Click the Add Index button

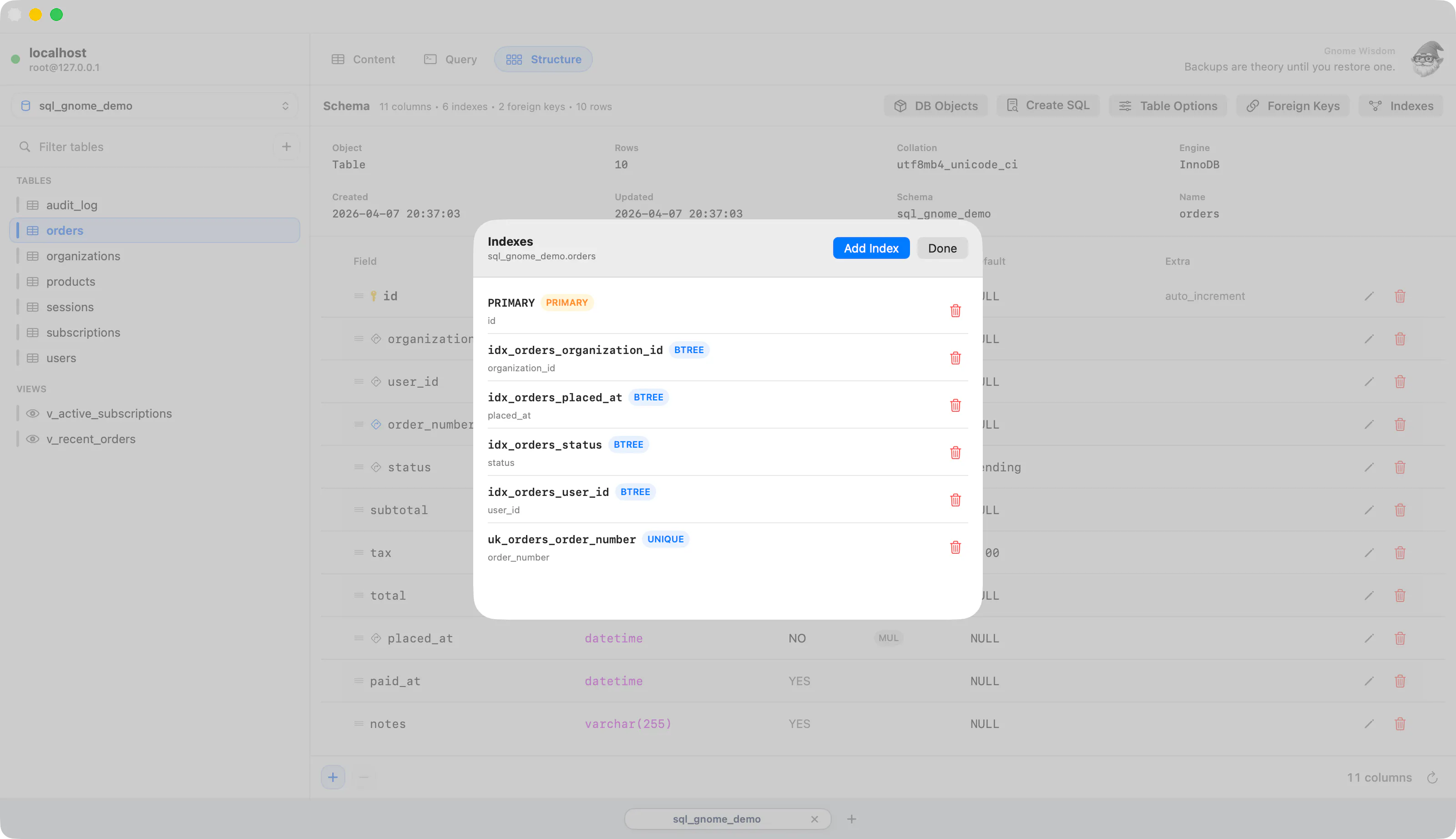click(870, 248)
